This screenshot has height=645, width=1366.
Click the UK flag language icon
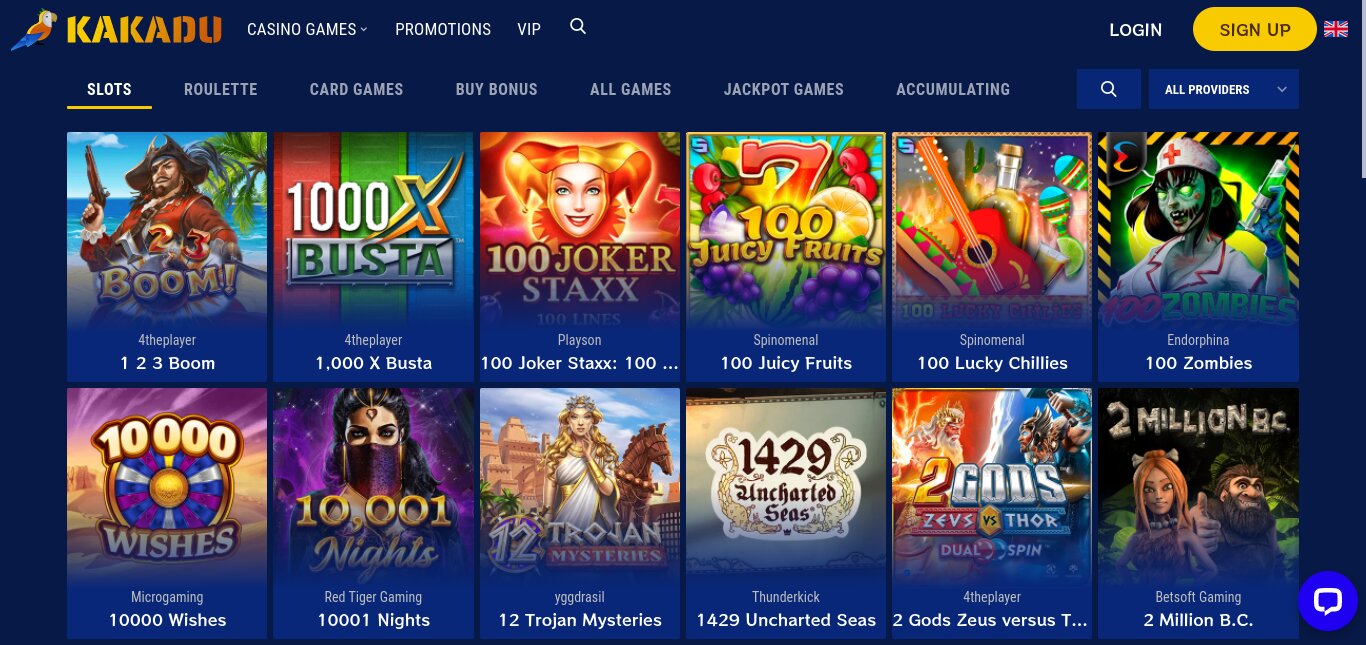pos(1336,29)
